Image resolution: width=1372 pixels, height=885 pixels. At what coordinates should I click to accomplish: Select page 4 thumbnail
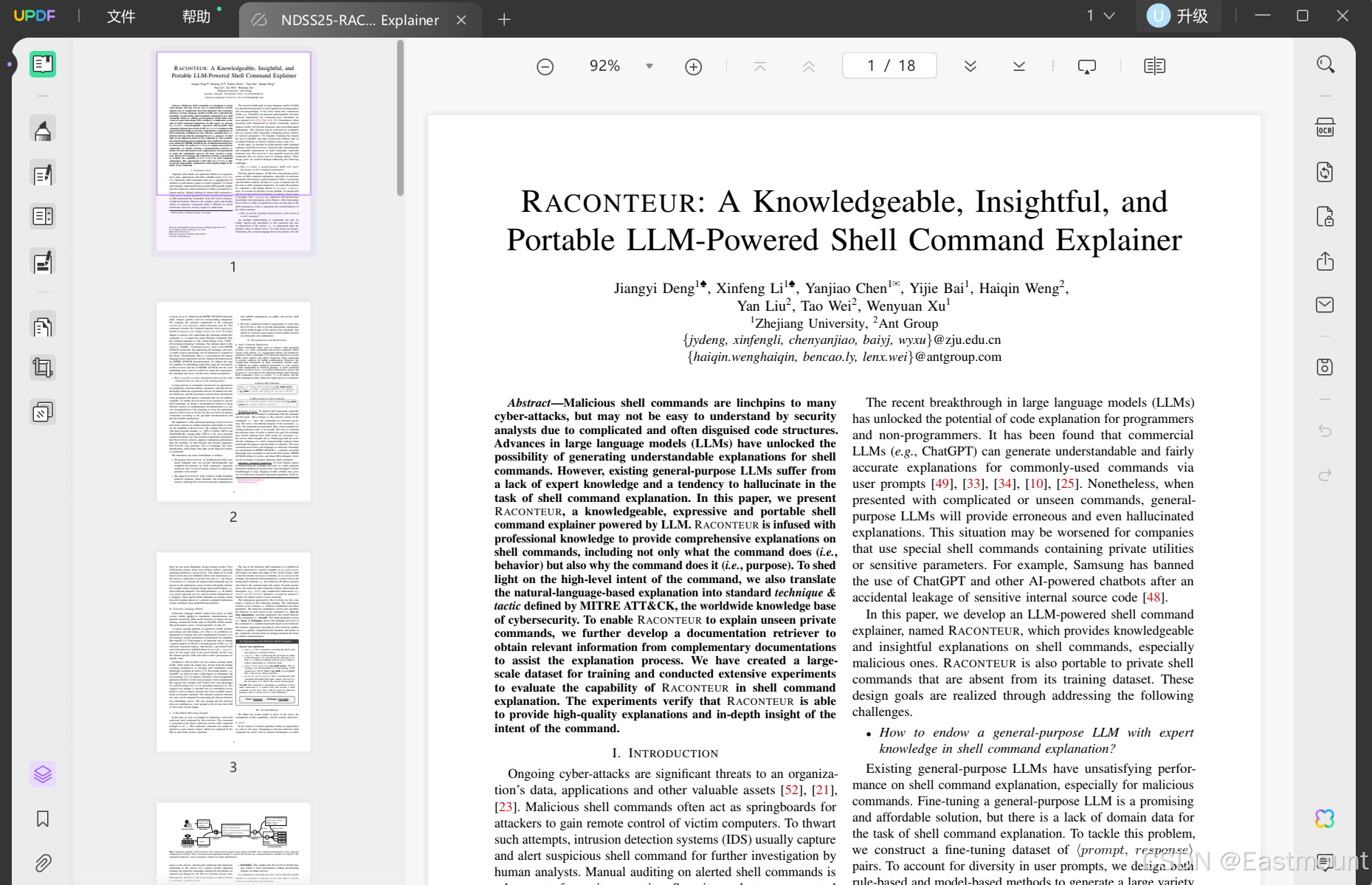[x=233, y=843]
